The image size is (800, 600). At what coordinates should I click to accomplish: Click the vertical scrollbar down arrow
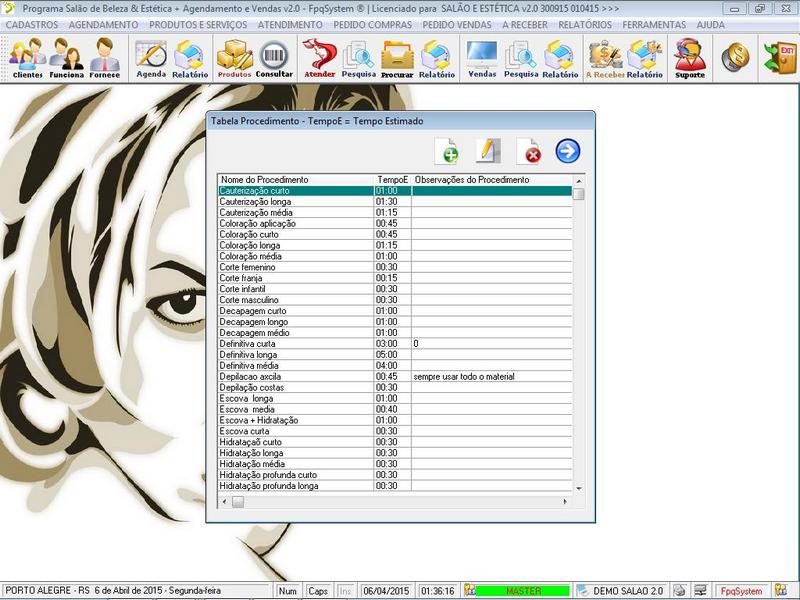[578, 488]
